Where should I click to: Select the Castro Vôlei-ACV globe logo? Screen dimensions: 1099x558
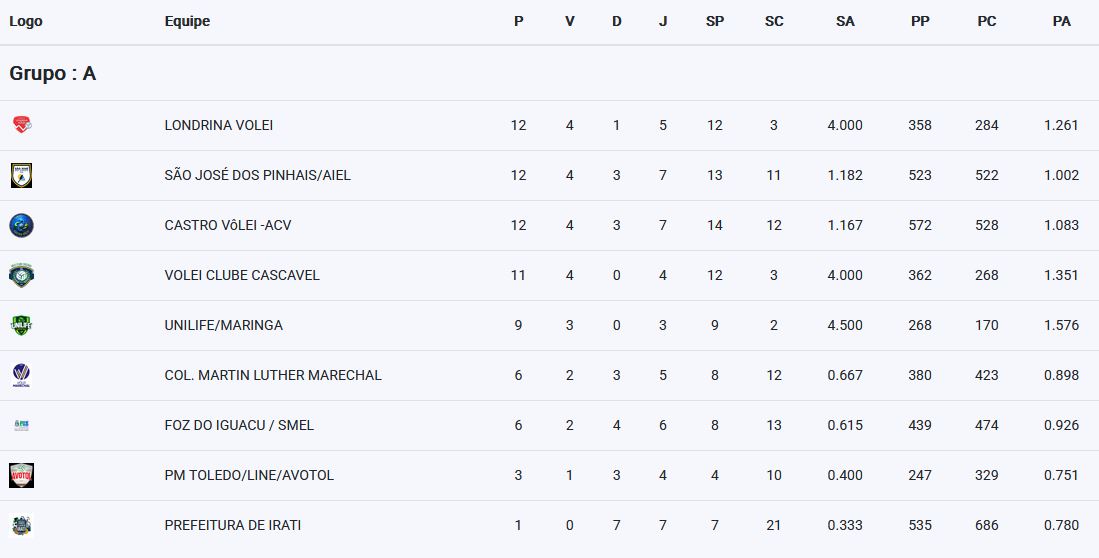pyautogui.click(x=22, y=225)
